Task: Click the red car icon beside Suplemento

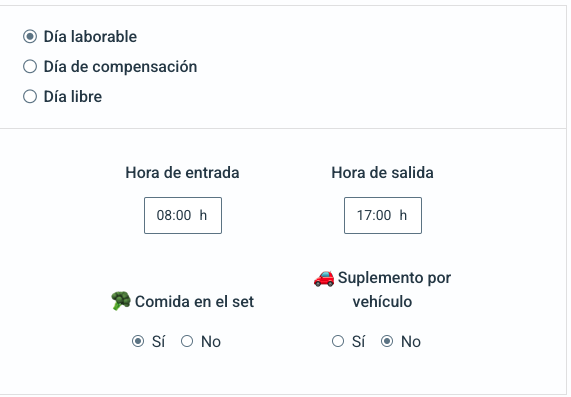Action: tap(324, 278)
